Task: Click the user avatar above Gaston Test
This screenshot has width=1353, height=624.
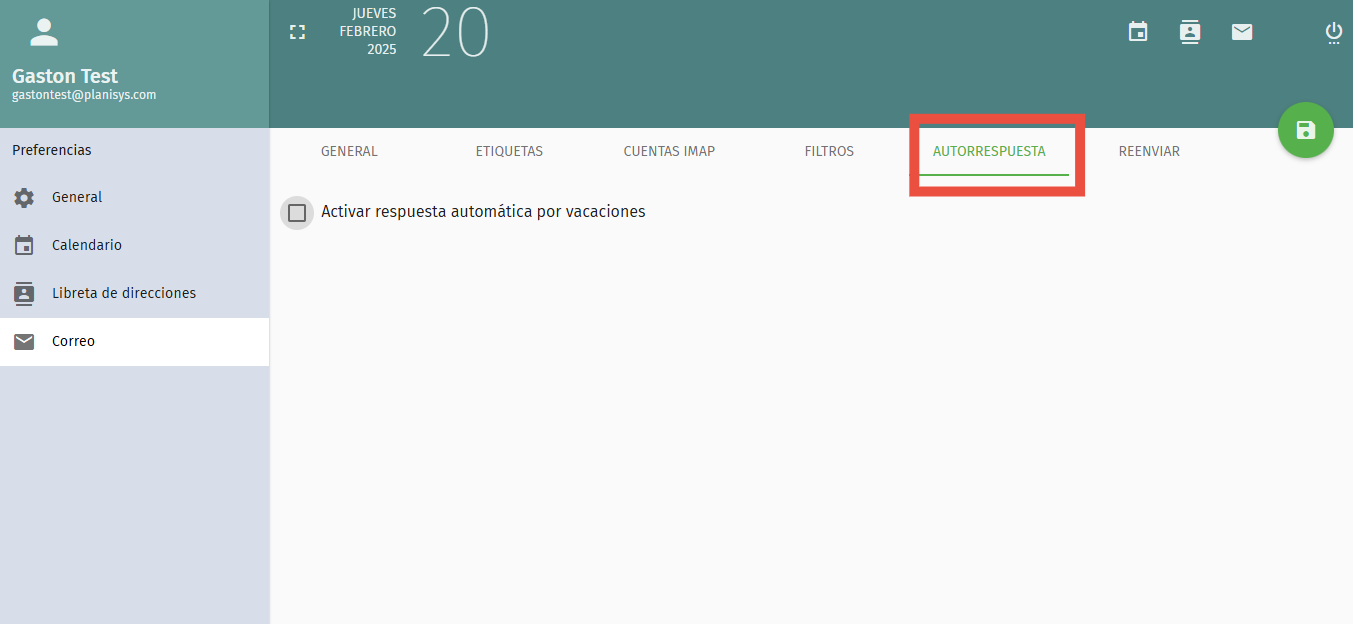Action: (x=44, y=31)
